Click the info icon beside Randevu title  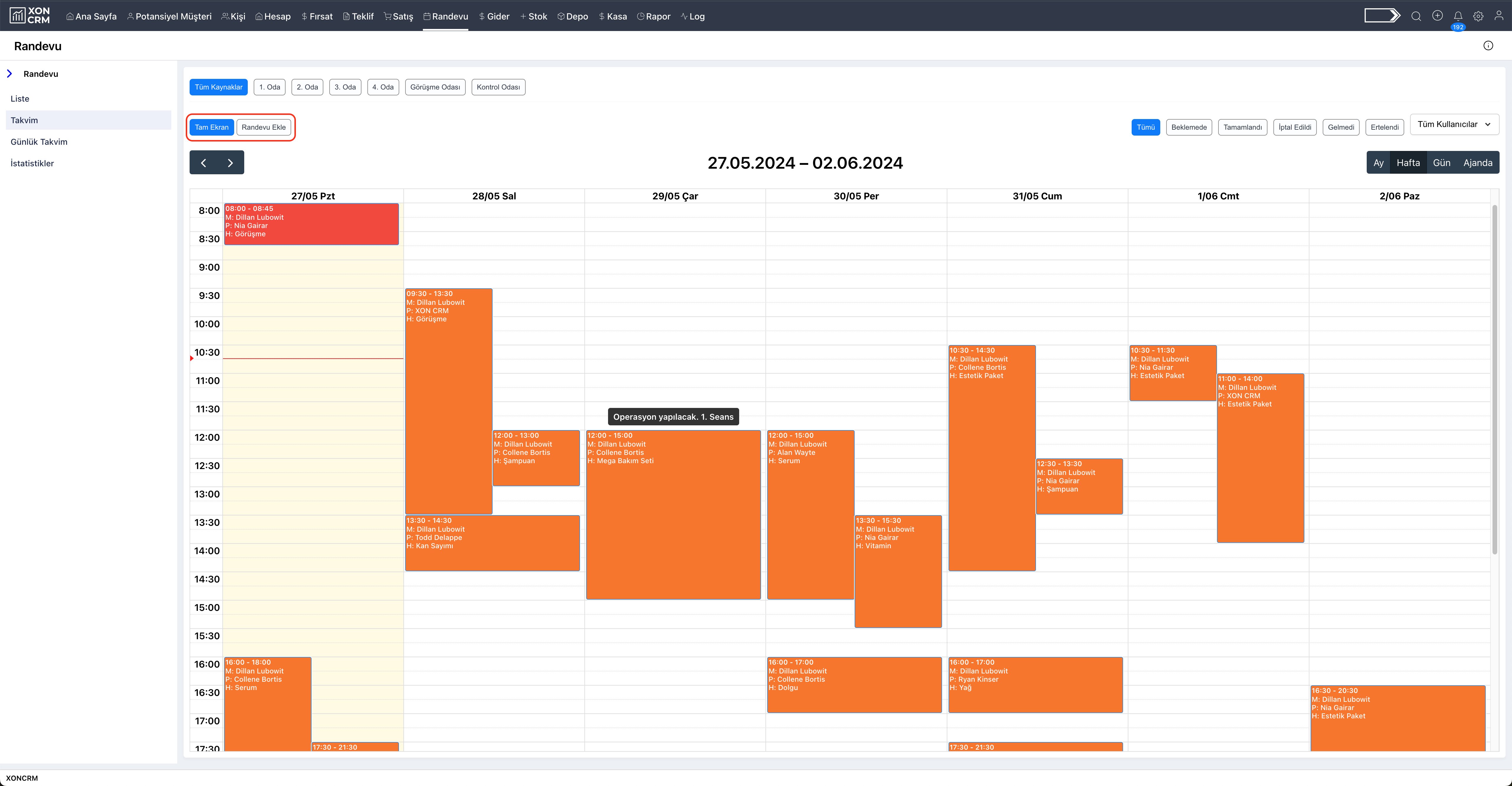click(1488, 46)
